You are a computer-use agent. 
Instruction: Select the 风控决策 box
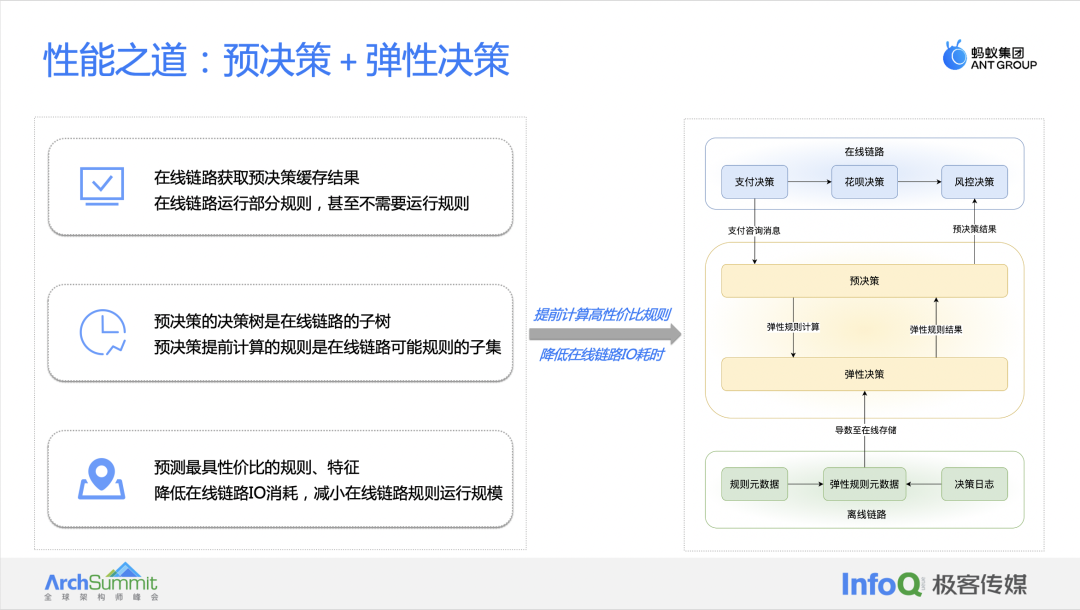pos(975,182)
